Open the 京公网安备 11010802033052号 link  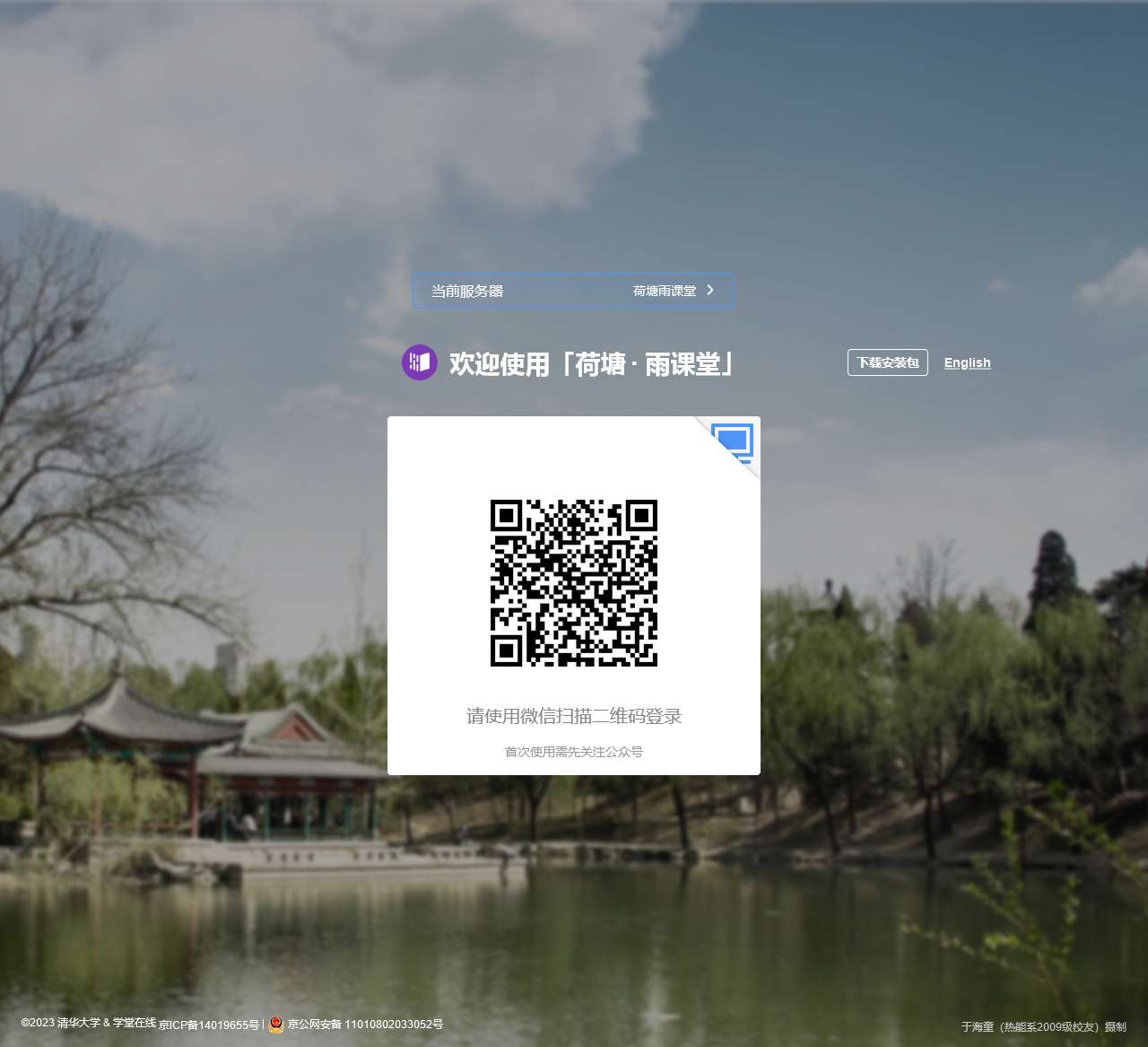[x=365, y=1024]
